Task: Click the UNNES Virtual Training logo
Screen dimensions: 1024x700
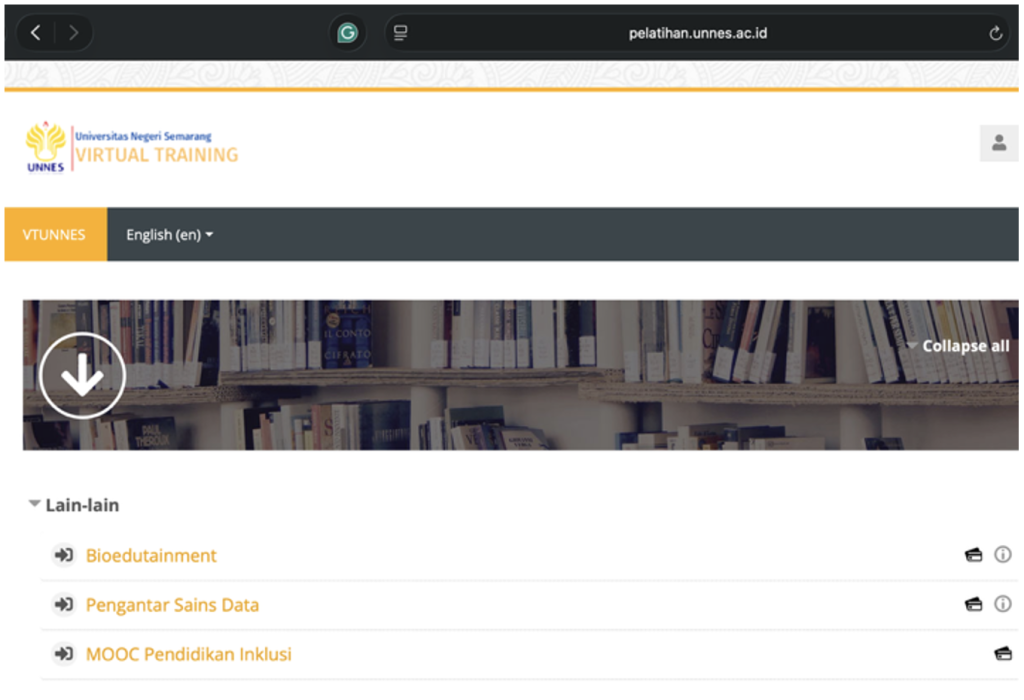Action: click(x=132, y=147)
